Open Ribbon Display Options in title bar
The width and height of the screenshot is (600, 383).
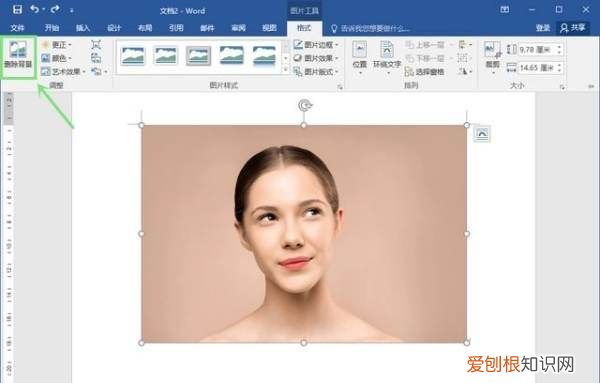point(505,10)
